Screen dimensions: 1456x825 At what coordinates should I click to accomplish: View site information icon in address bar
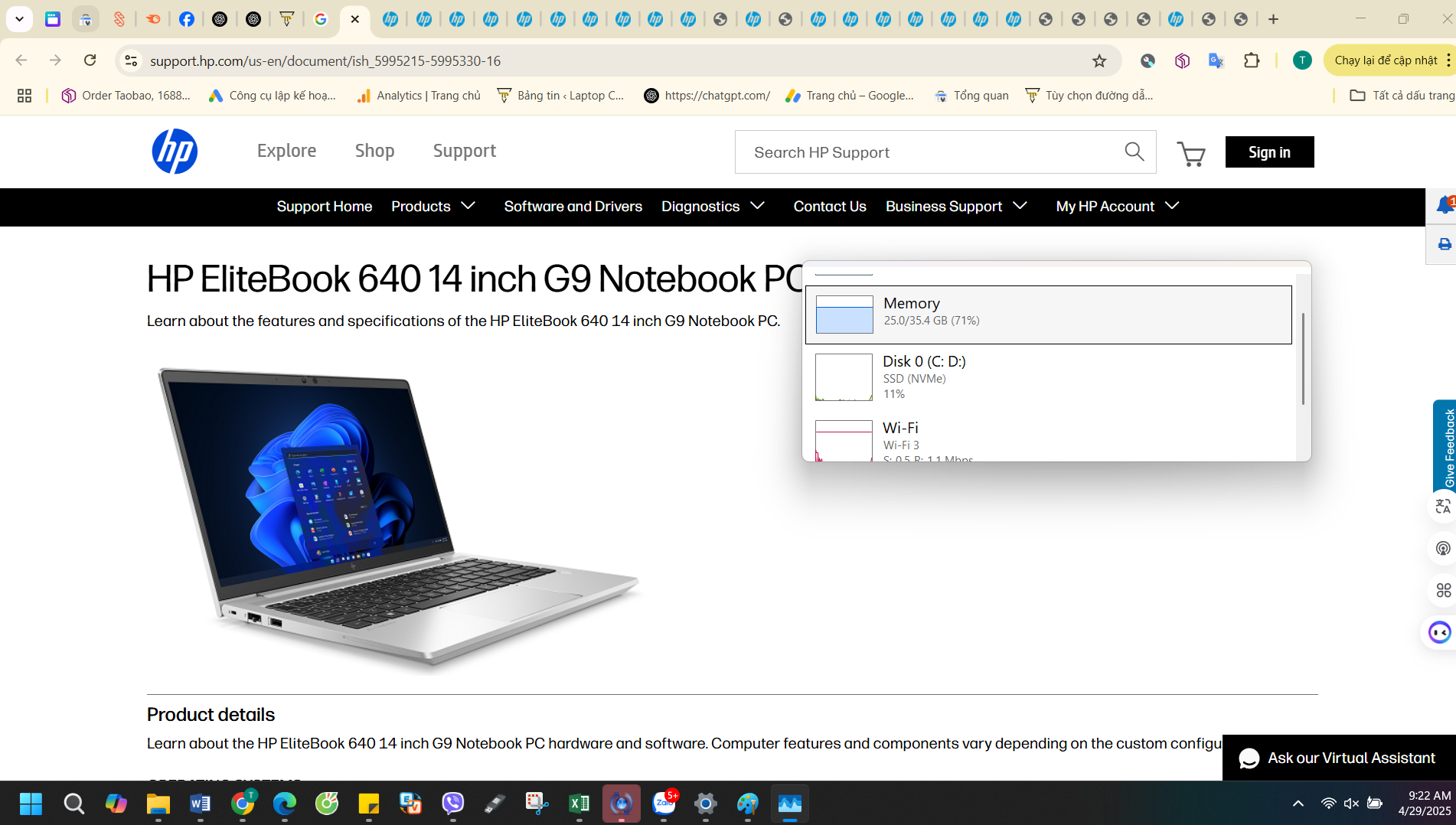pos(131,60)
